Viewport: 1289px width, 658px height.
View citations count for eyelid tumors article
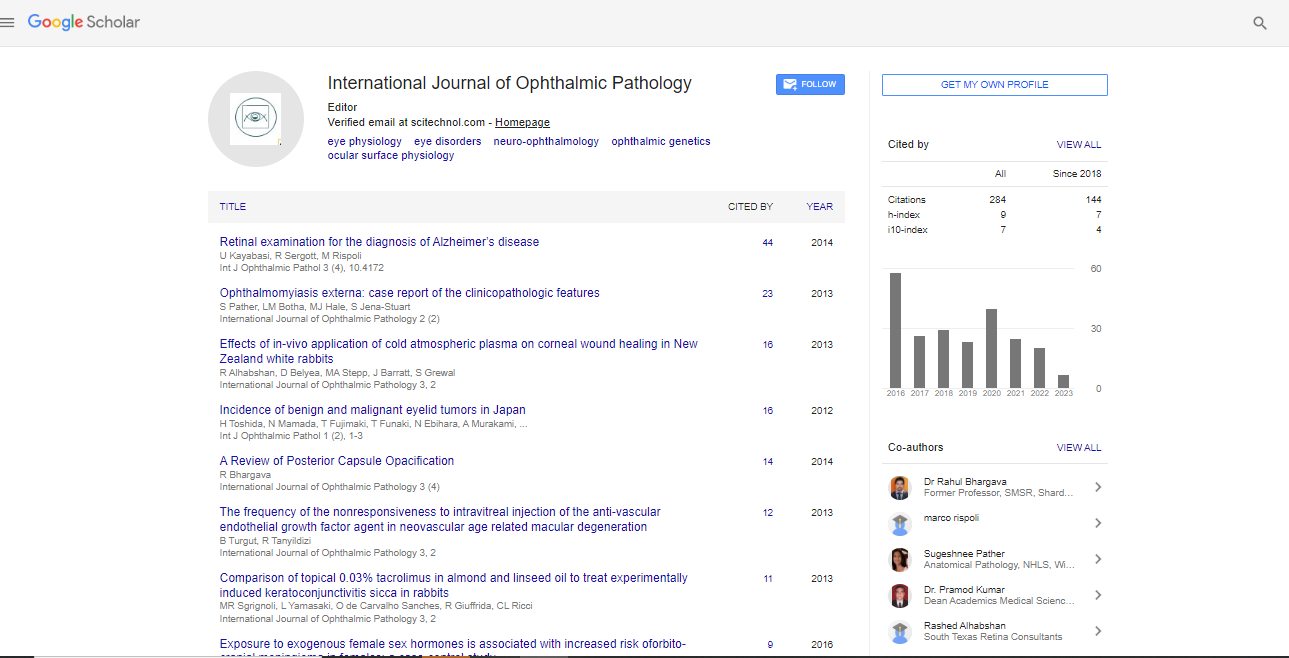click(x=767, y=411)
